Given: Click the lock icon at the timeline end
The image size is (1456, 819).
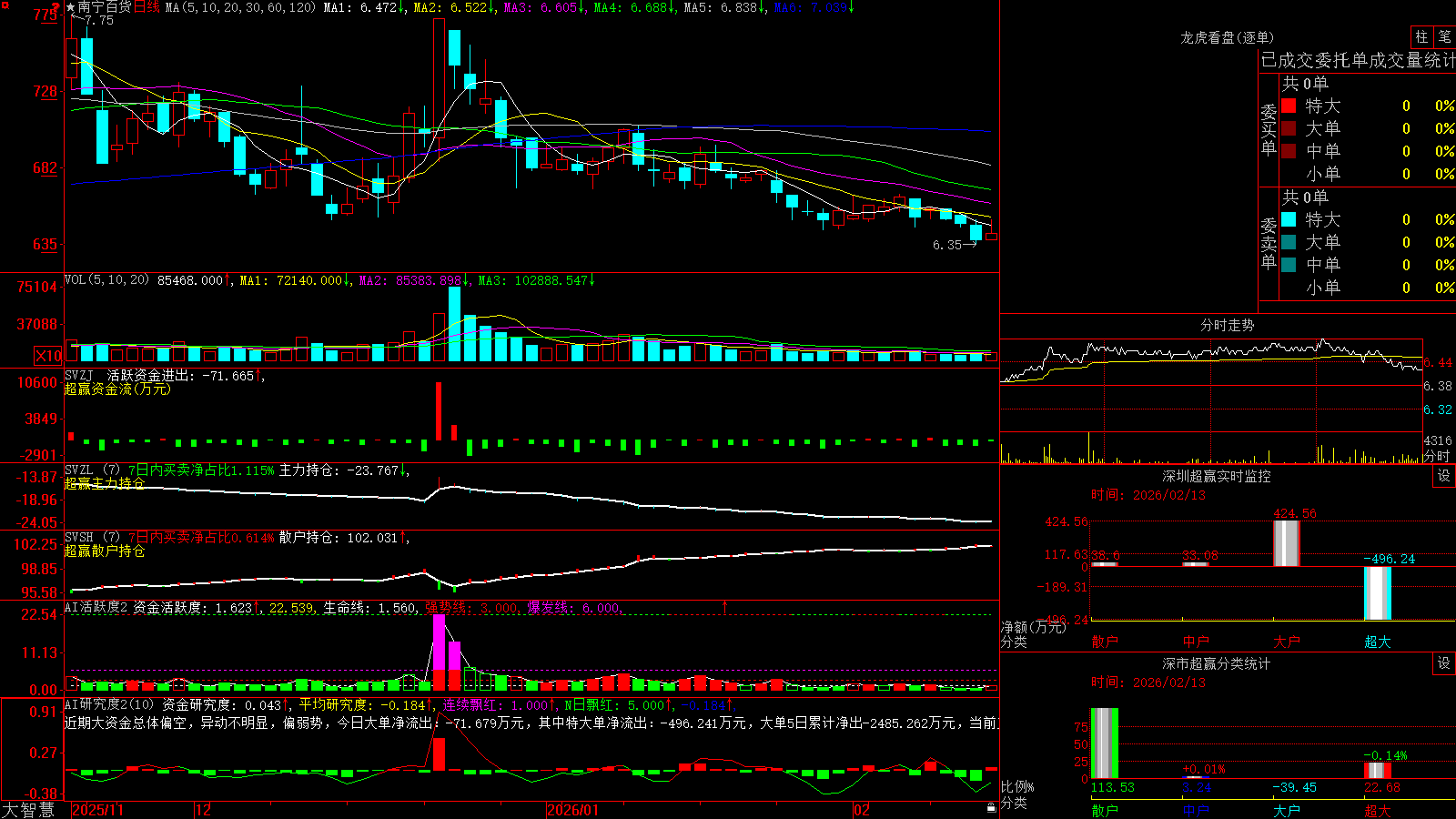Looking at the screenshot, I should pos(991,807).
